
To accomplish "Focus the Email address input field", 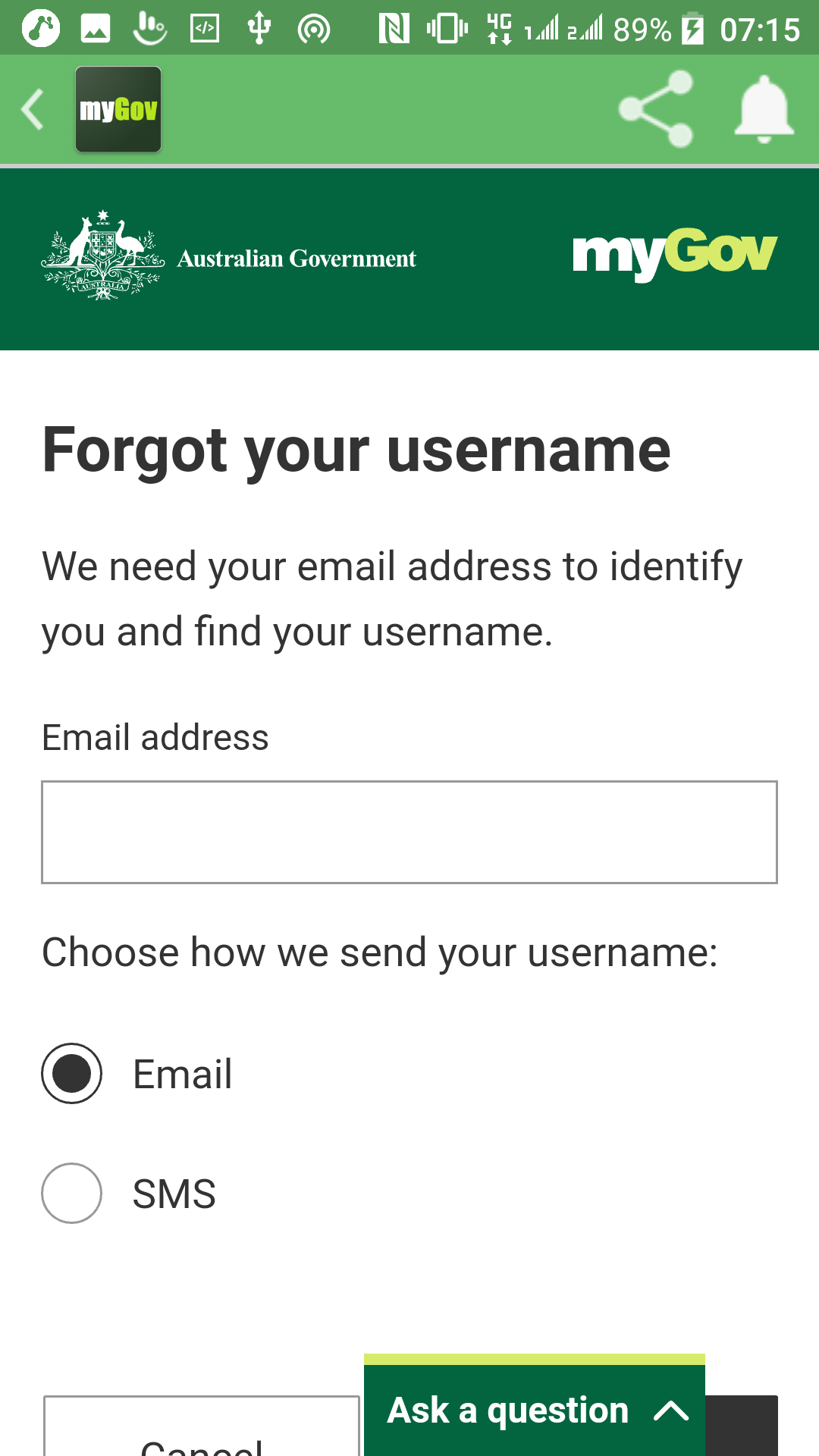I will (409, 832).
